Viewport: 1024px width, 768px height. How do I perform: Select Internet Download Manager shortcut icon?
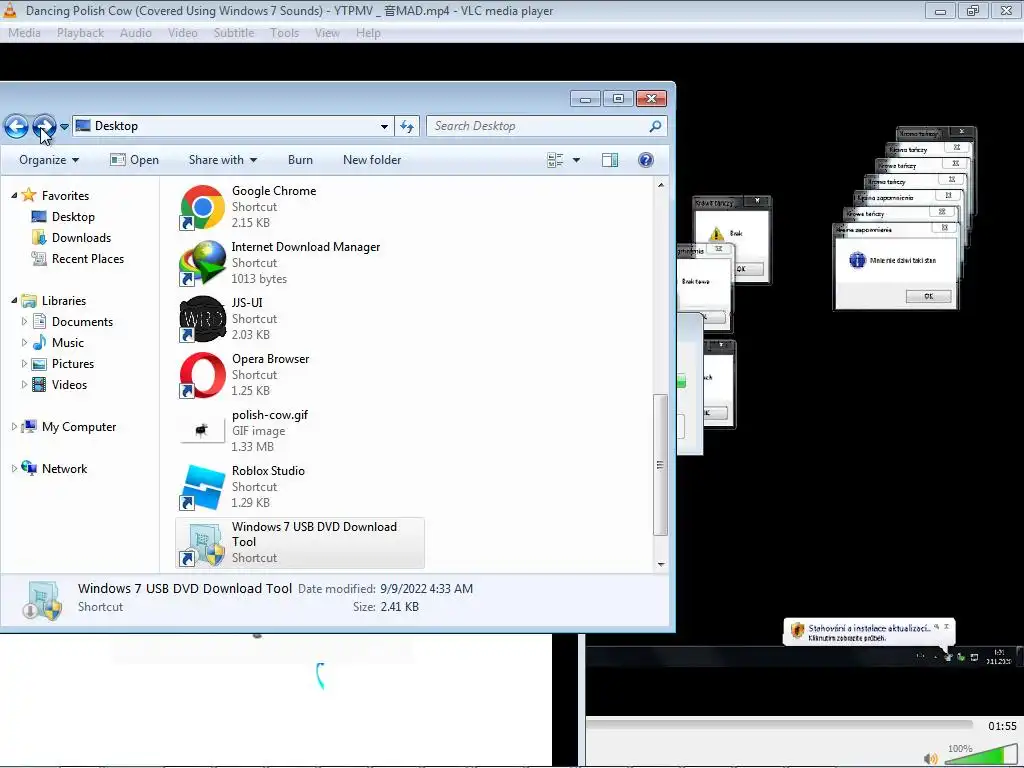pyautogui.click(x=202, y=263)
